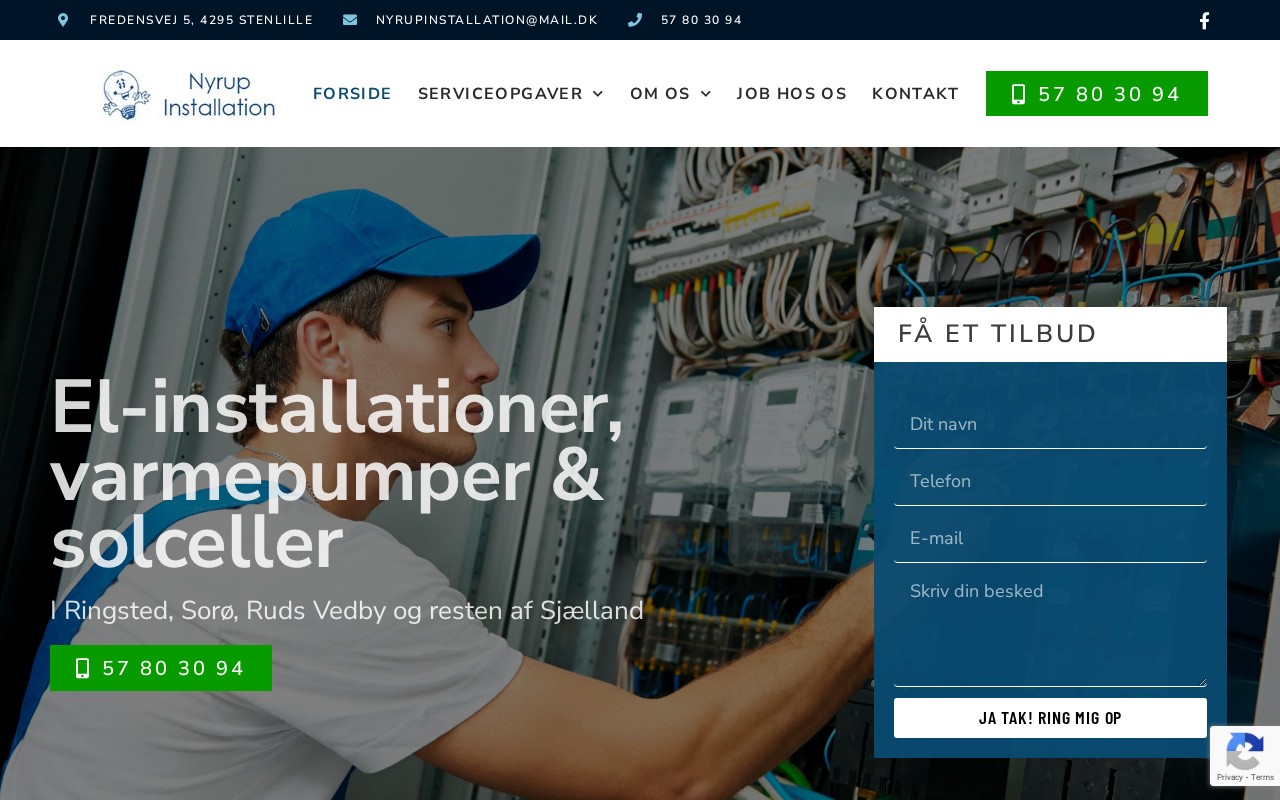Click the 'Skriv din besked' text area
This screenshot has width=1280, height=800.
pos(1050,630)
